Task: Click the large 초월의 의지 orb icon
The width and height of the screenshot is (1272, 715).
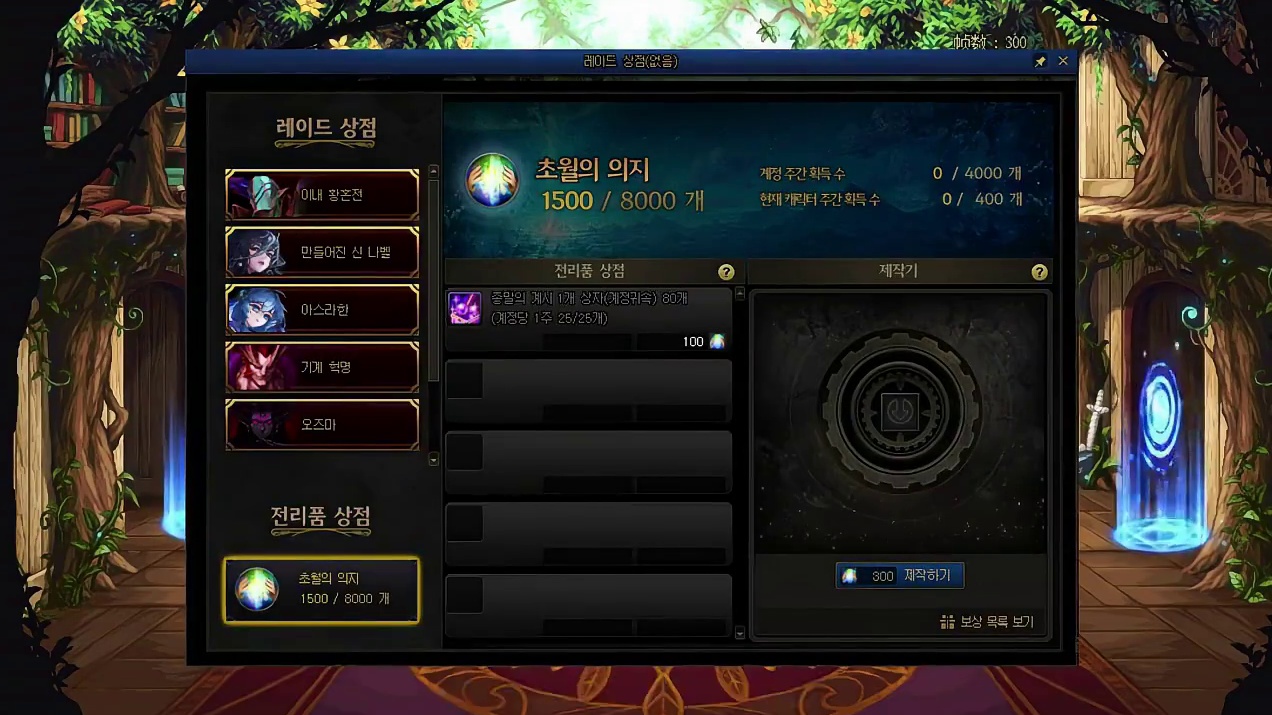Action: pyautogui.click(x=492, y=181)
